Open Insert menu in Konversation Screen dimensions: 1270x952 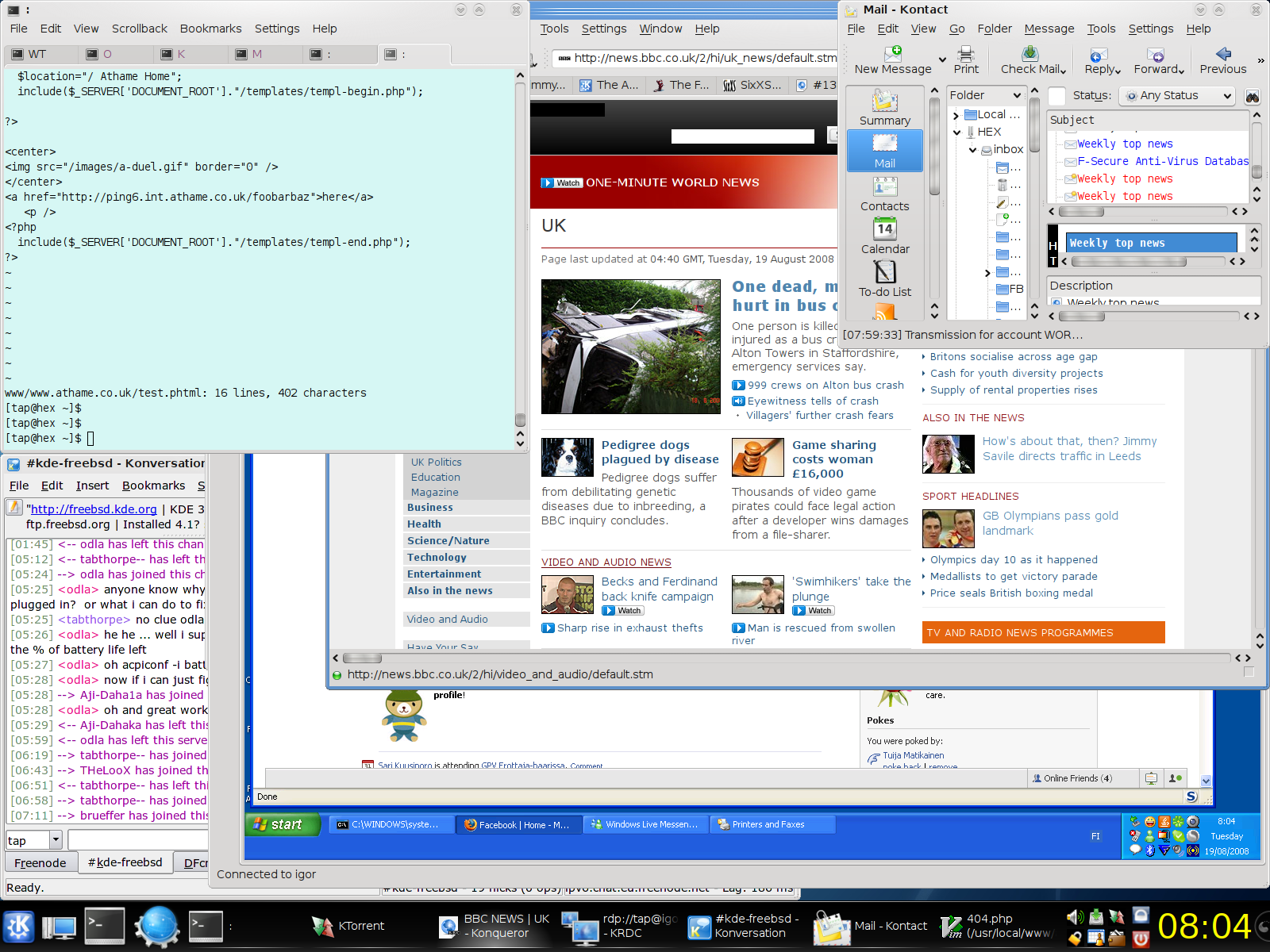92,486
